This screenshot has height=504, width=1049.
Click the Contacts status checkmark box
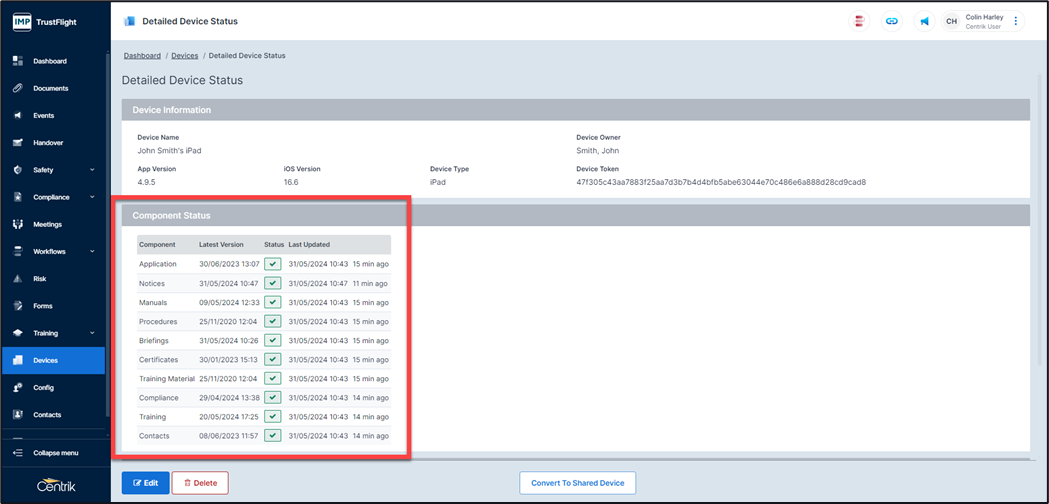point(272,436)
